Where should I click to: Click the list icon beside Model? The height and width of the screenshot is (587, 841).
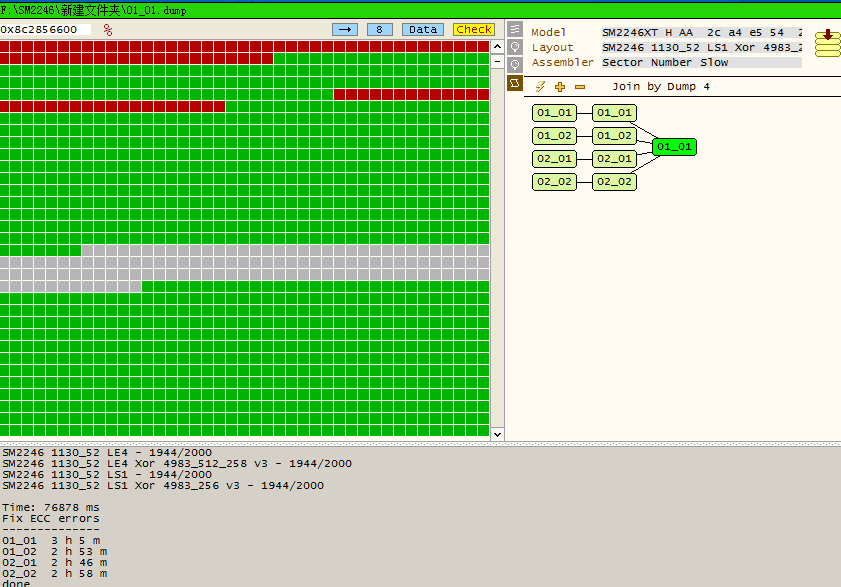point(515,30)
